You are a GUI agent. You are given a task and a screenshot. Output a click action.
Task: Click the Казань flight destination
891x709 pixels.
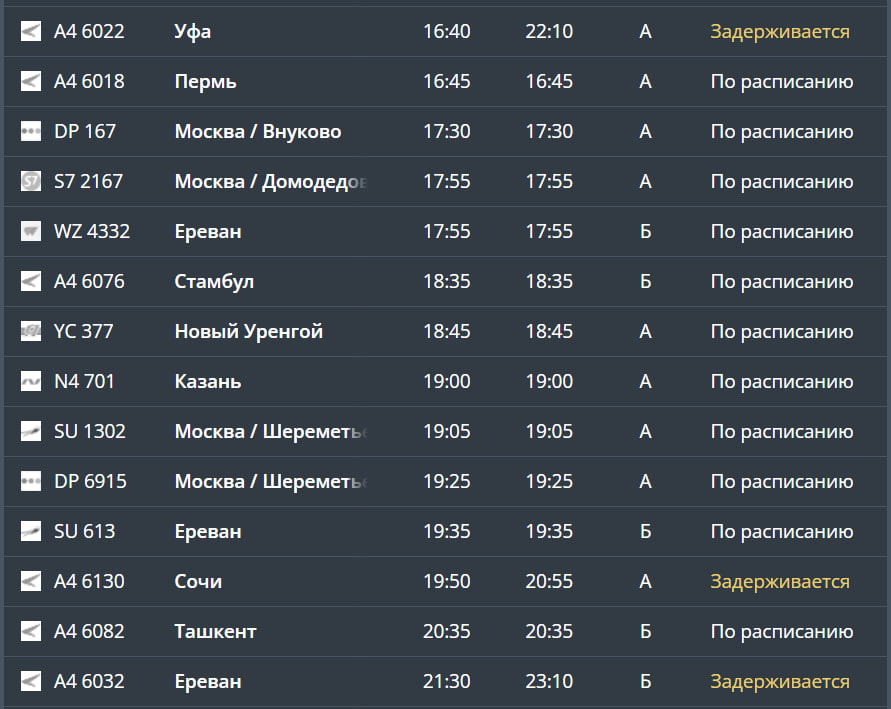(x=208, y=382)
